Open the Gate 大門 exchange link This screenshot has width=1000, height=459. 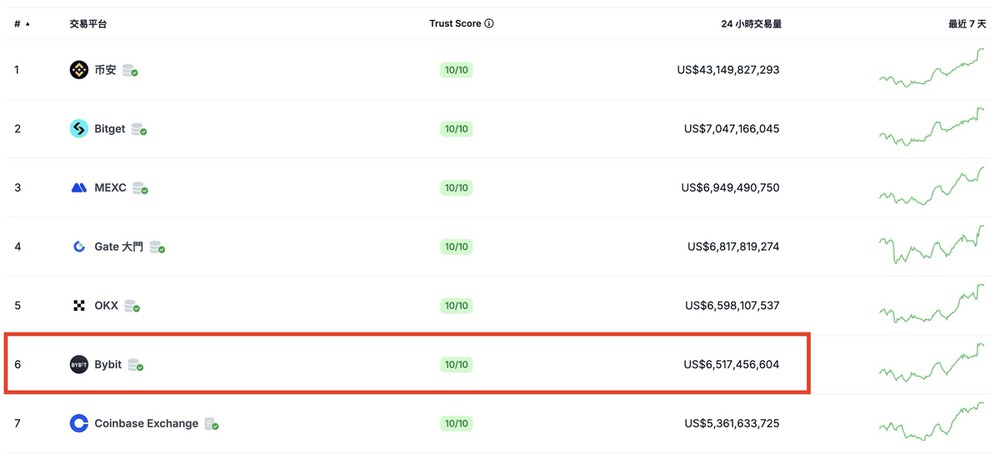119,247
